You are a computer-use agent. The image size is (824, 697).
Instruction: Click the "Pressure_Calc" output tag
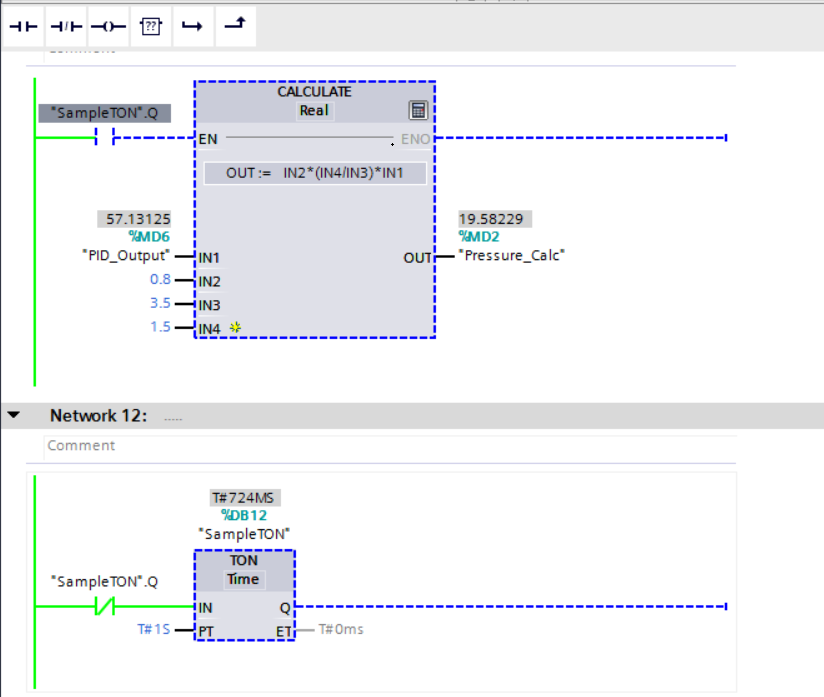point(512,256)
